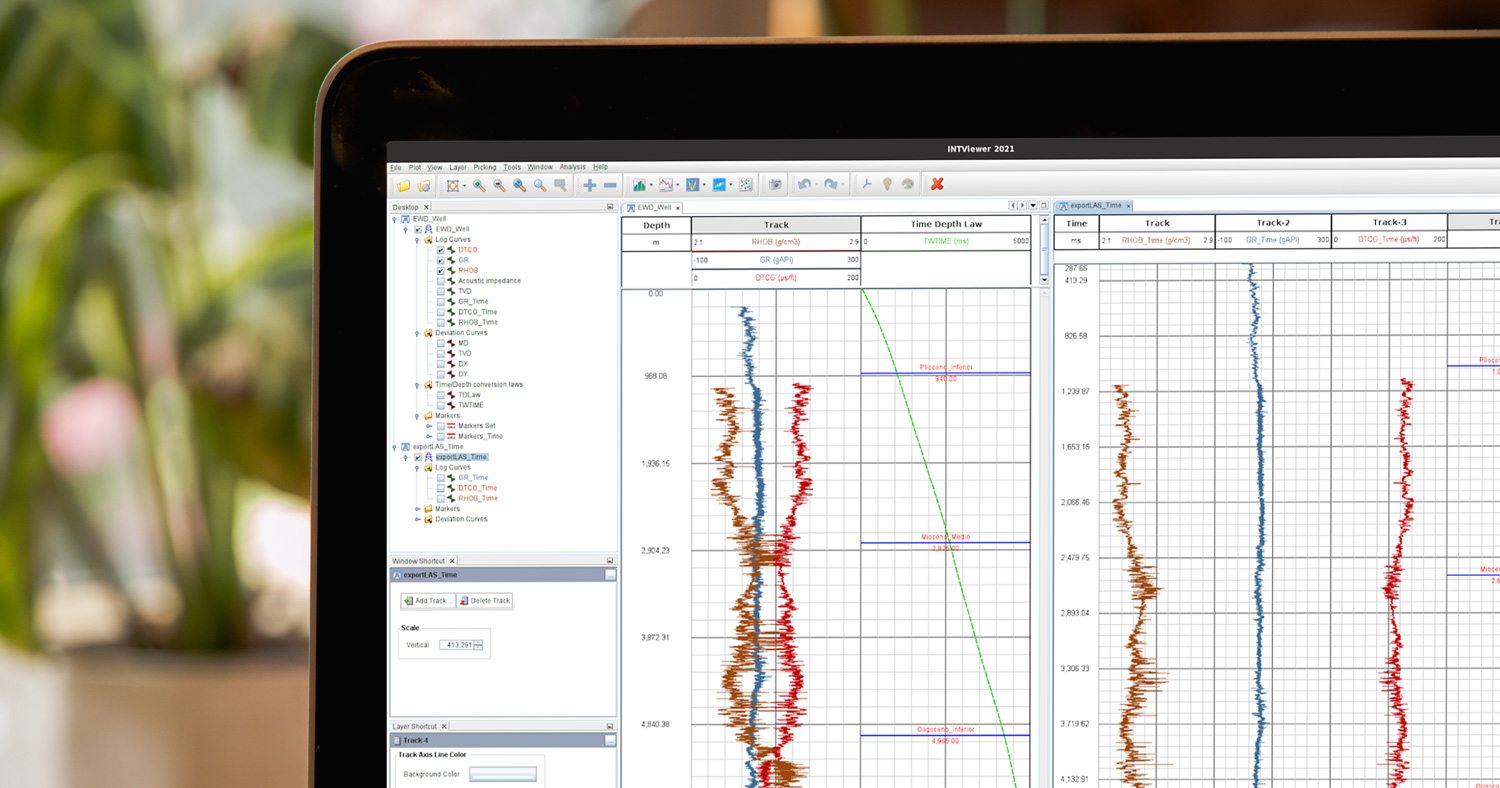Open the Layer menu

pos(458,167)
